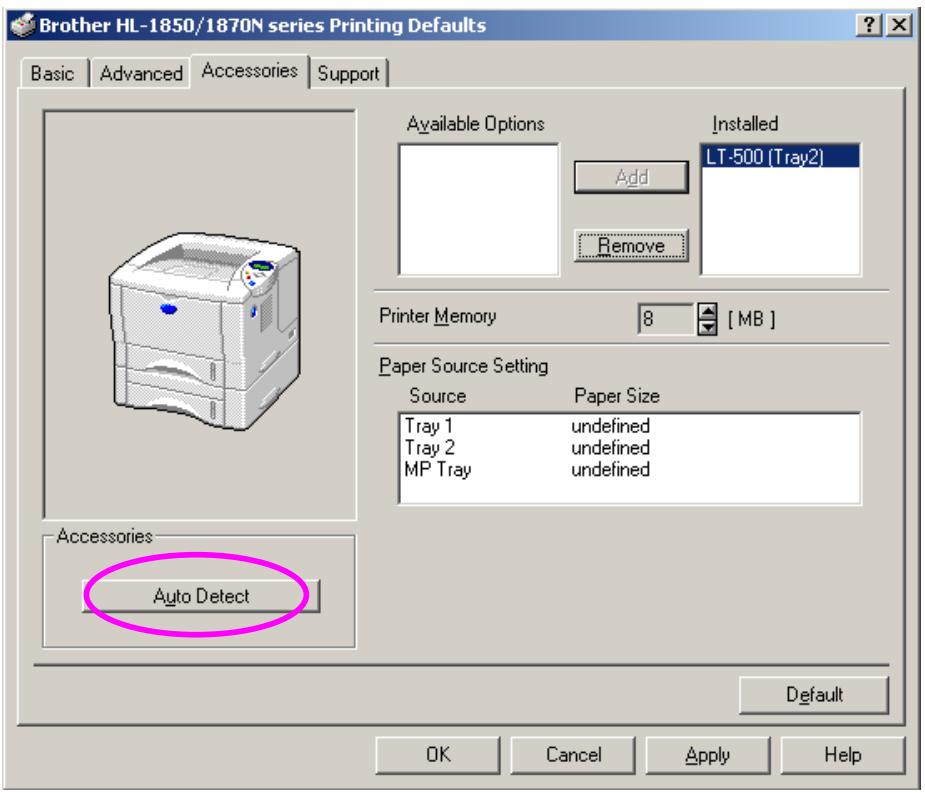The height and width of the screenshot is (793, 925).
Task: Select the Accessories tab
Action: point(250,71)
